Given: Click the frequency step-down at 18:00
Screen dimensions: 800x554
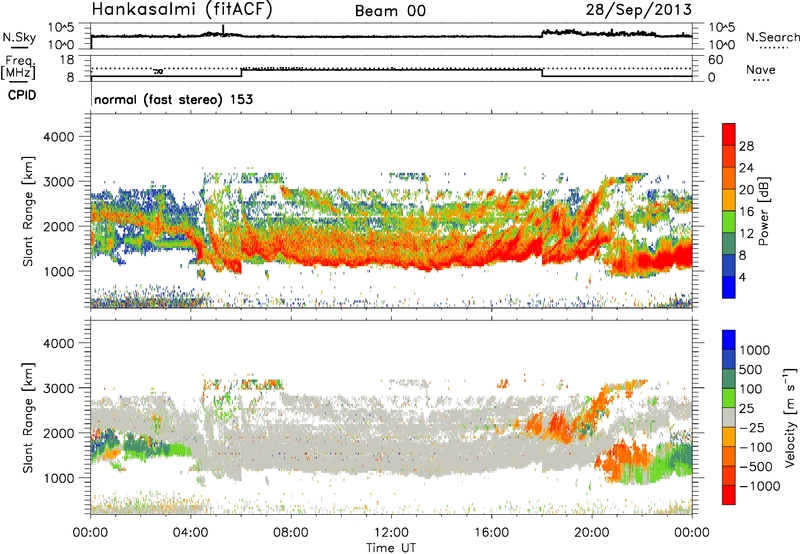Looking at the screenshot, I should [x=542, y=72].
